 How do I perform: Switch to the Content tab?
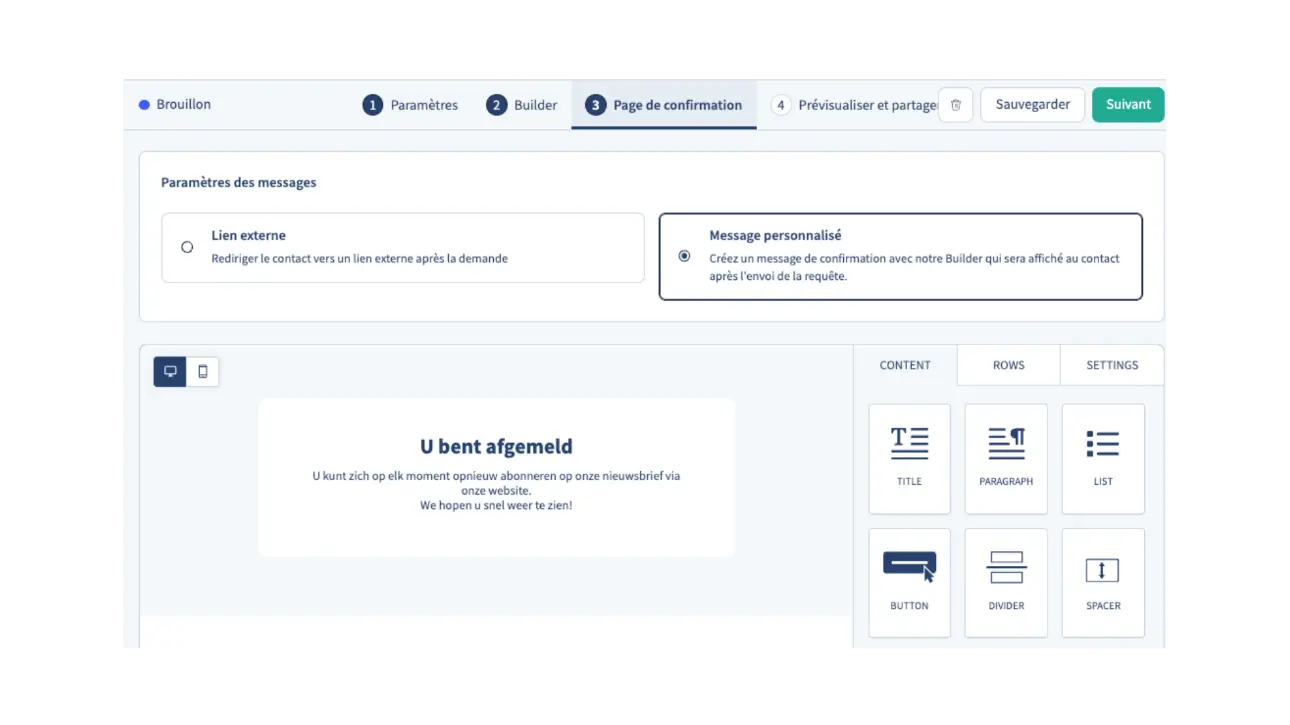905,365
